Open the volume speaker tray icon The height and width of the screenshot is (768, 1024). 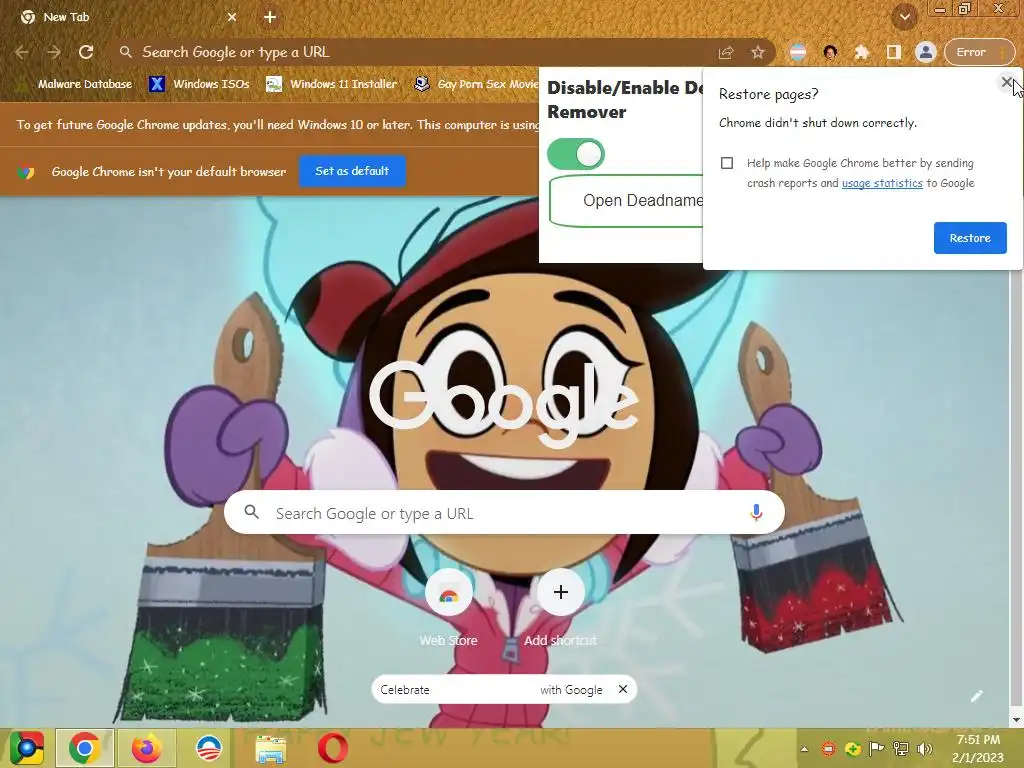[x=924, y=749]
